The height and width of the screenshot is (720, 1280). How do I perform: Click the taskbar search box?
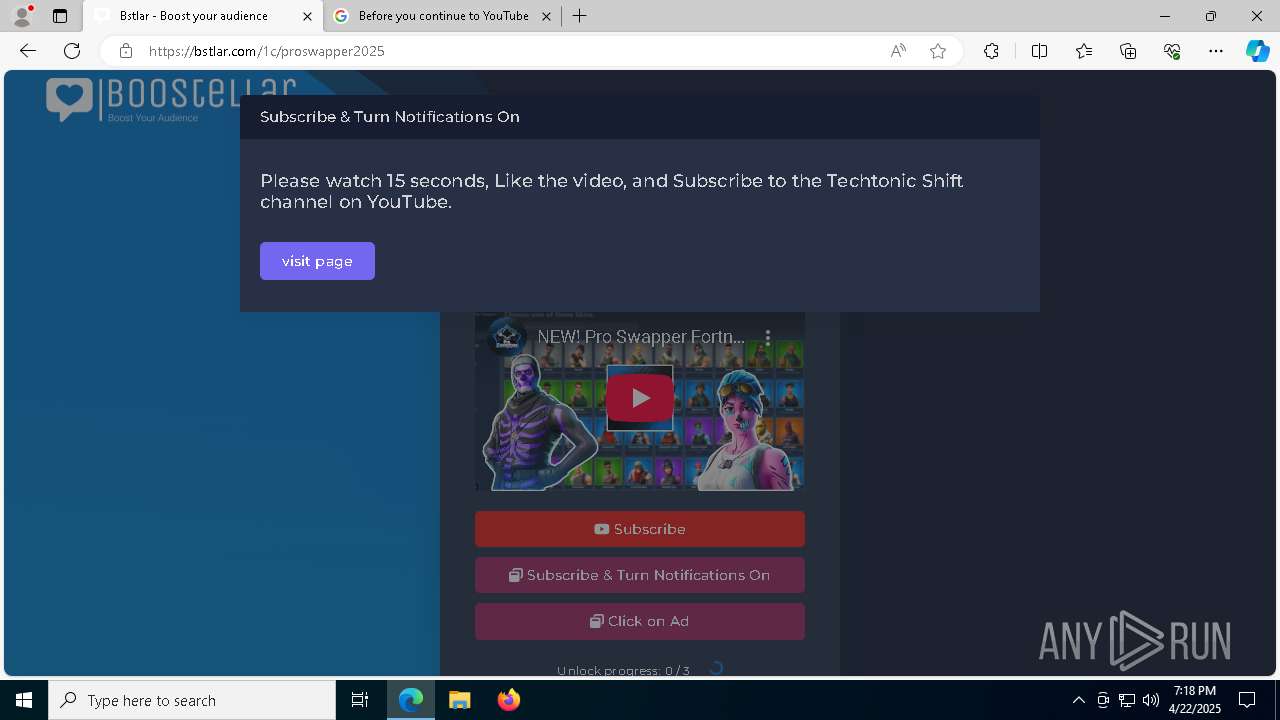192,700
